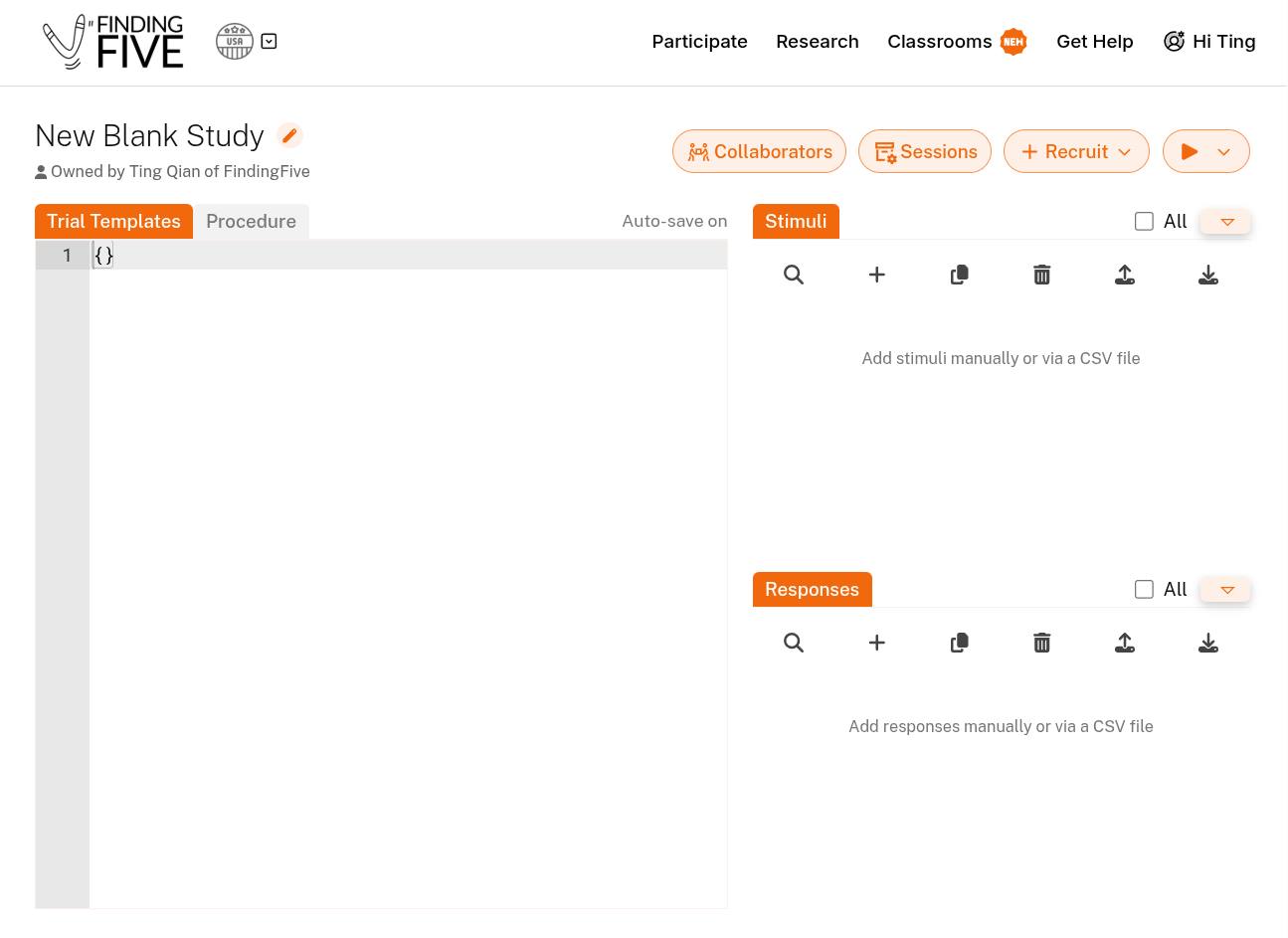Image resolution: width=1288 pixels, height=938 pixels.
Task: Add a new response with plus icon
Action: click(876, 643)
